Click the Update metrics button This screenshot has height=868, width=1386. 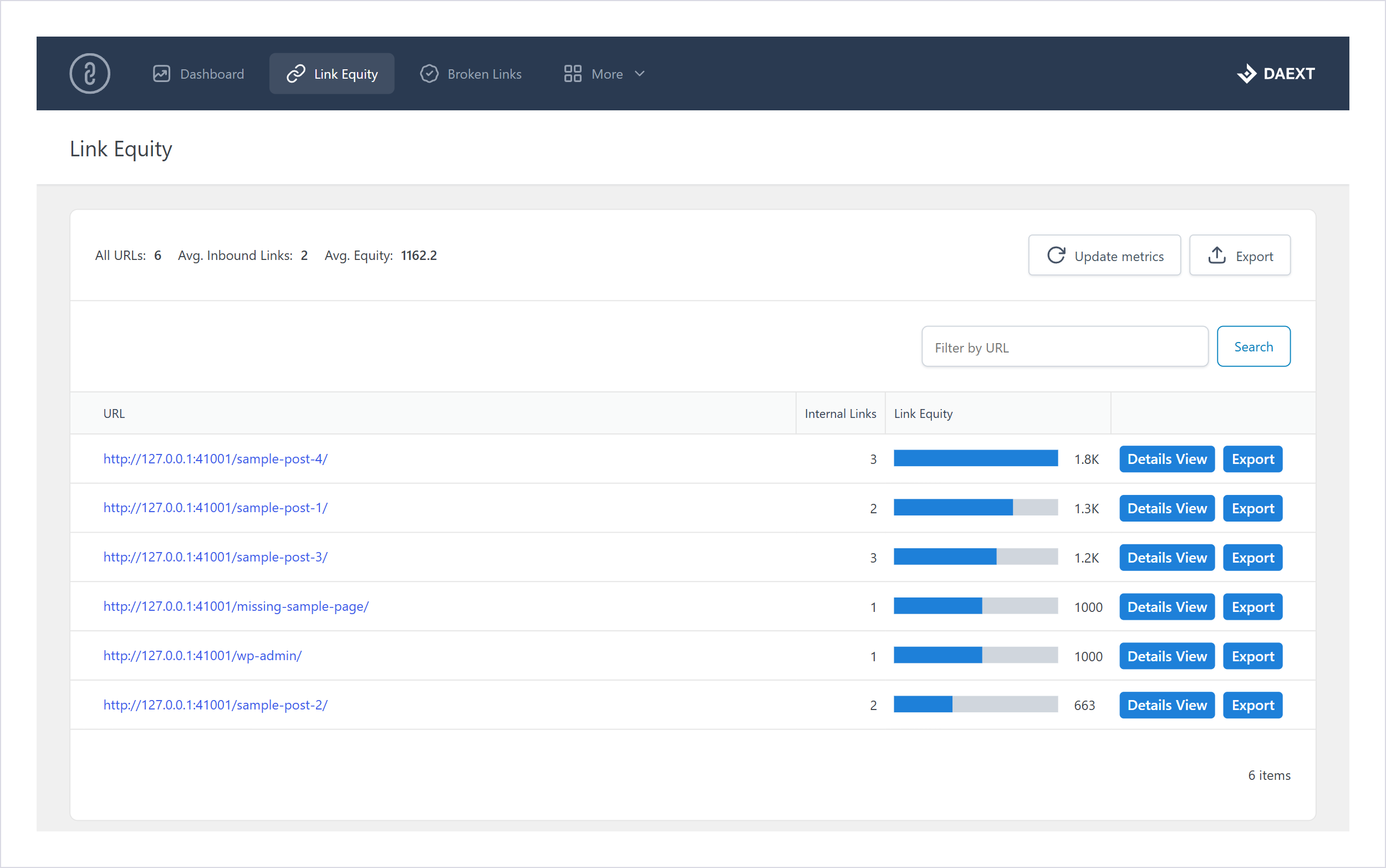tap(1104, 256)
